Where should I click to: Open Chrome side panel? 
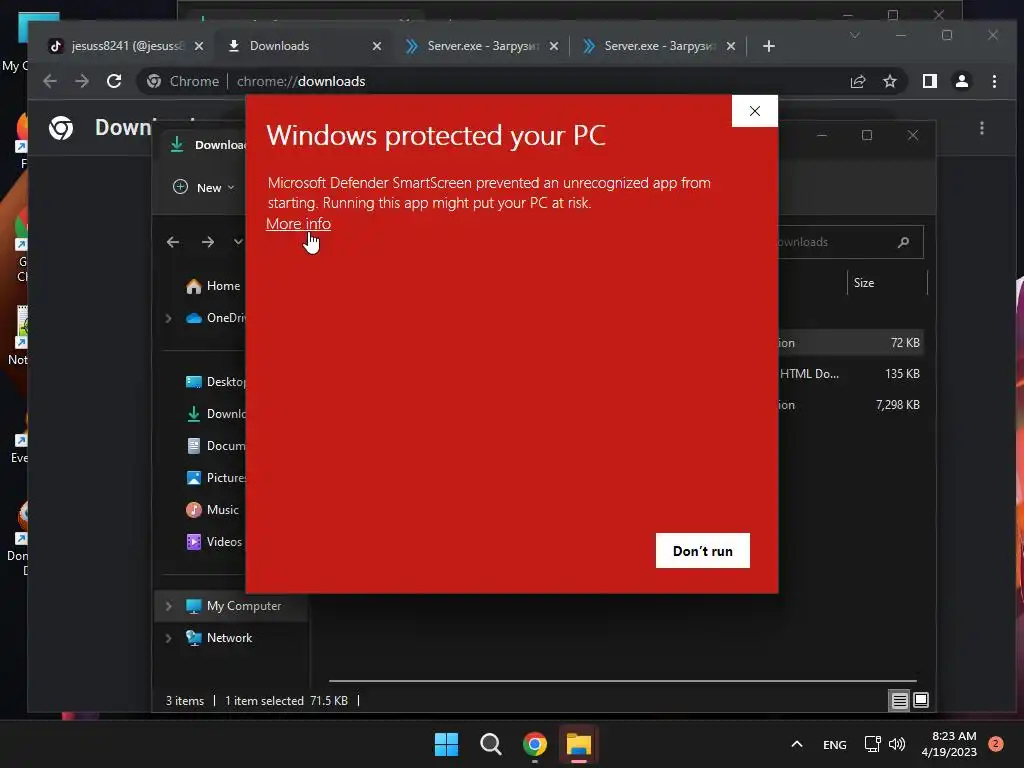click(929, 81)
